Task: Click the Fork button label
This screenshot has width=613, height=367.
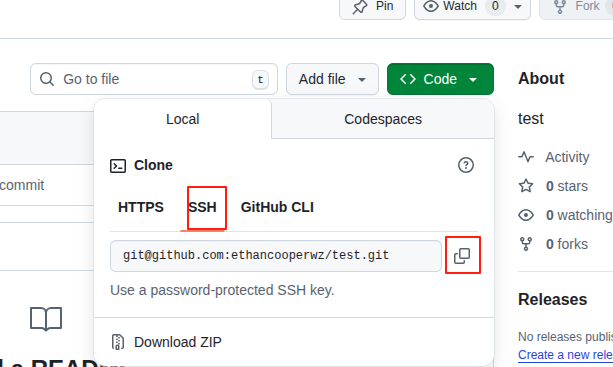Action: coord(587,6)
